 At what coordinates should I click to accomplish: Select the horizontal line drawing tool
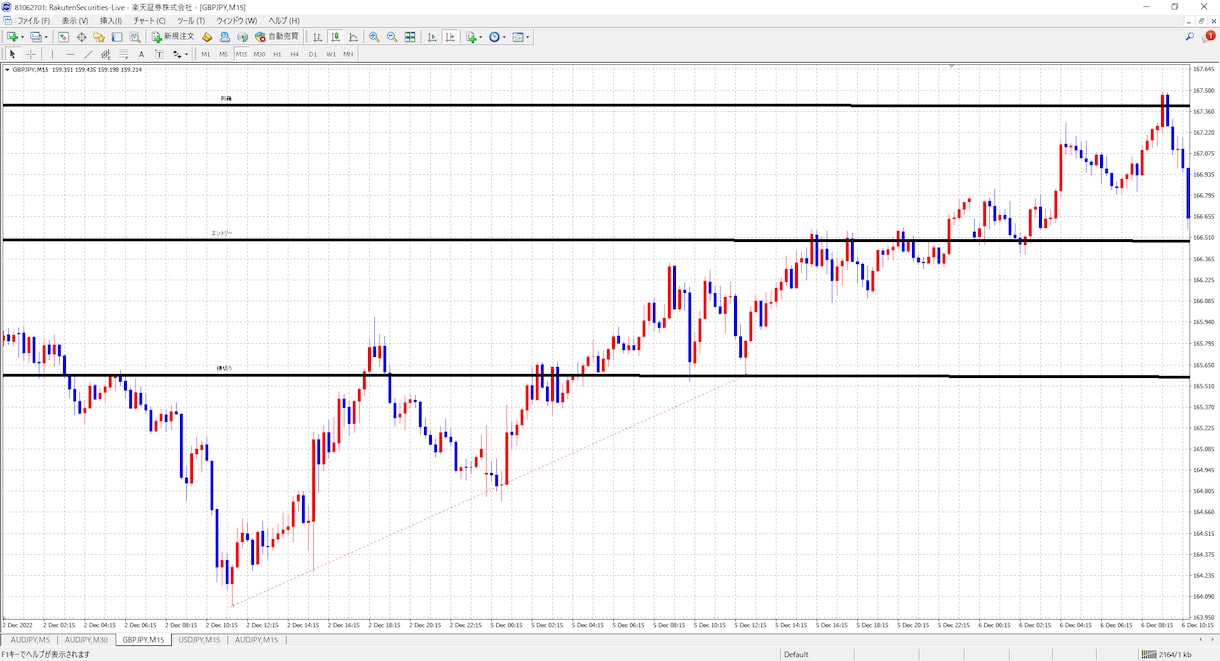(x=70, y=54)
